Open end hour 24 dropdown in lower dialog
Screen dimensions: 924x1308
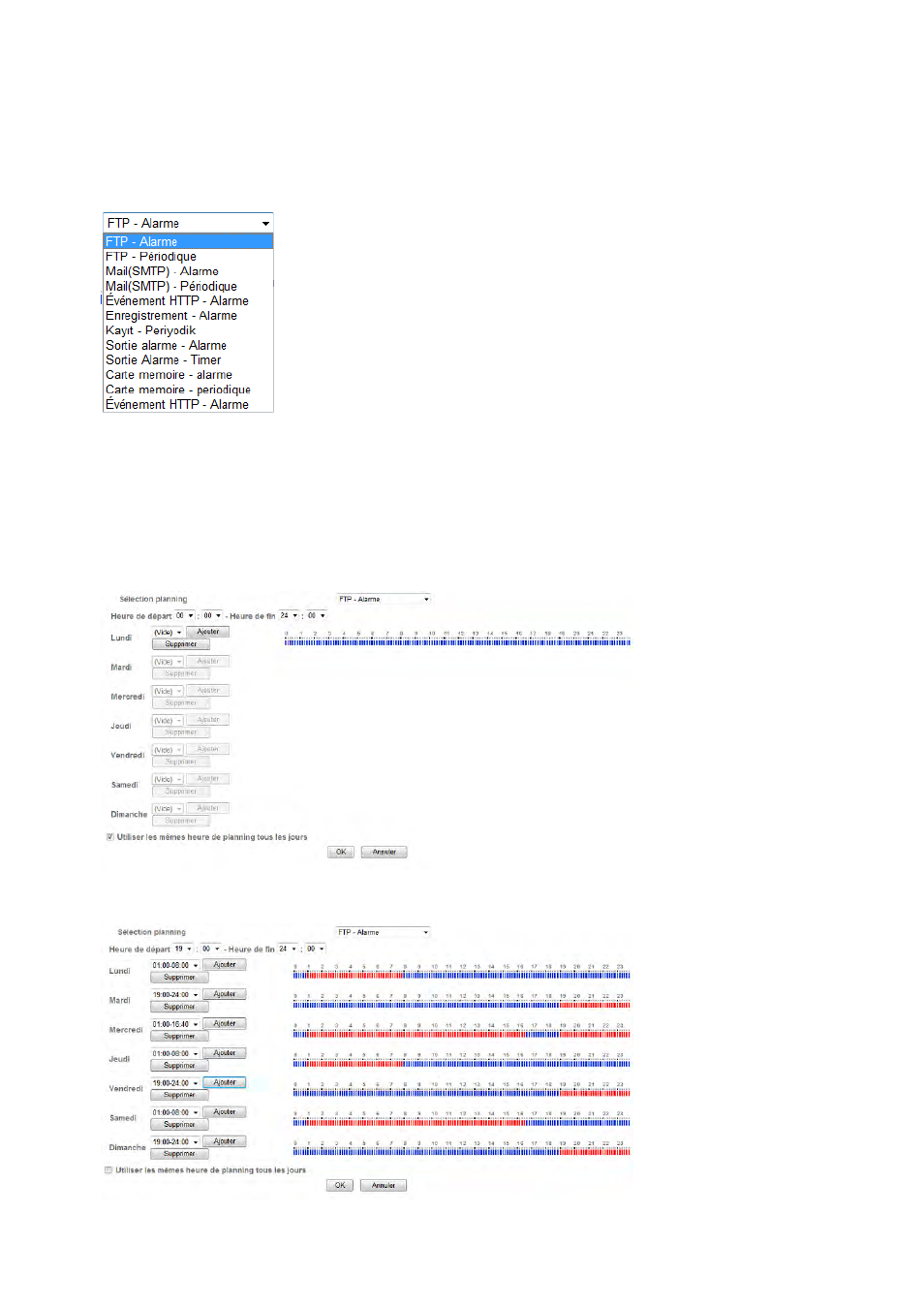[287, 949]
